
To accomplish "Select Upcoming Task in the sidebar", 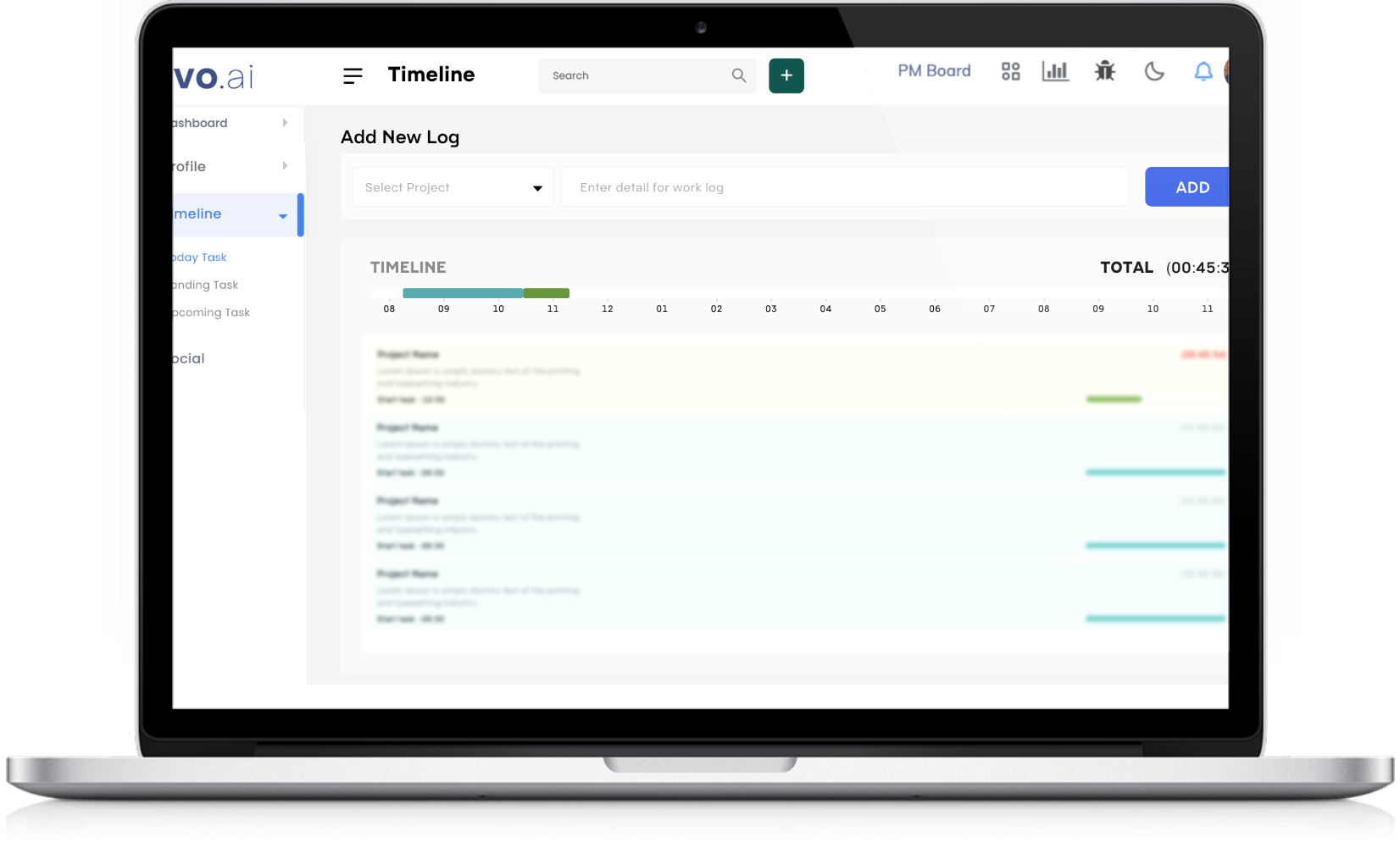I will (211, 313).
